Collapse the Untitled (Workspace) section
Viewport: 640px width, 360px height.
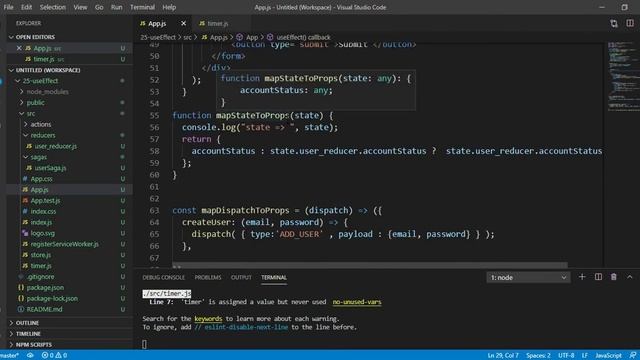click(x=48, y=70)
